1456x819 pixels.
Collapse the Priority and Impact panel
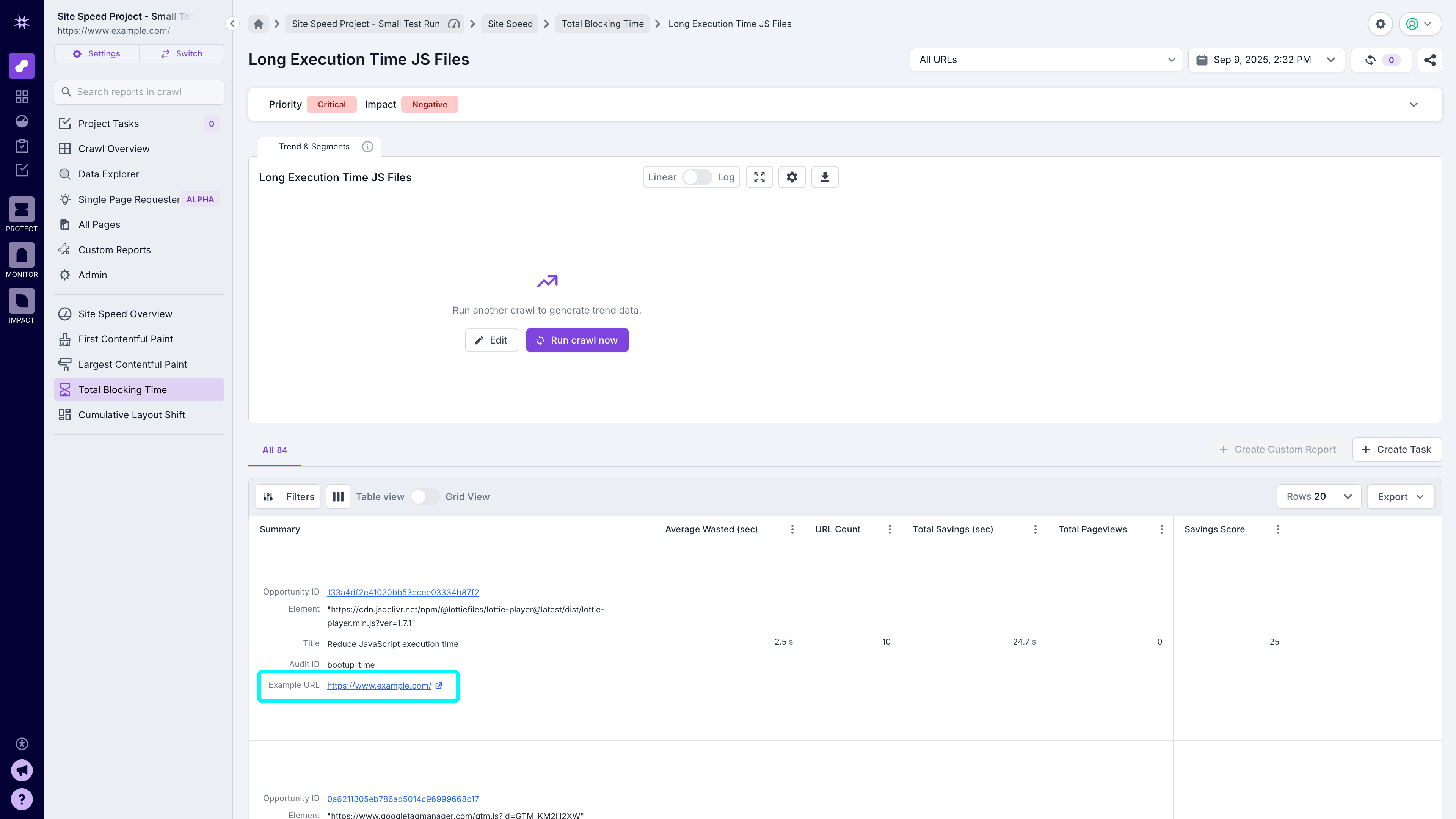(1414, 105)
